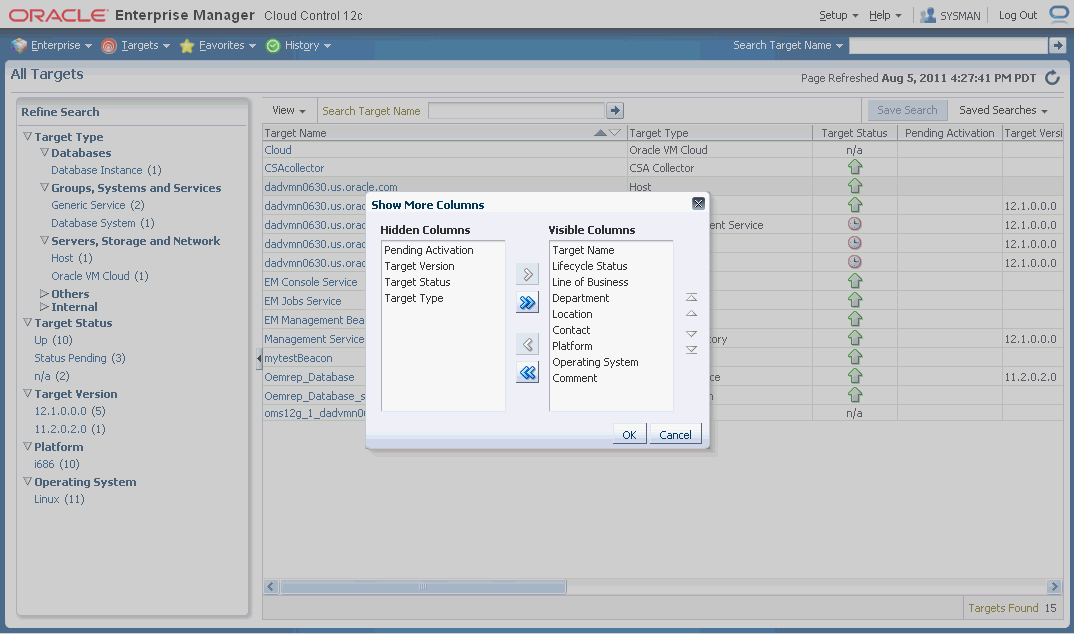Expand the Others tree node
The width and height of the screenshot is (1074, 634).
click(45, 293)
